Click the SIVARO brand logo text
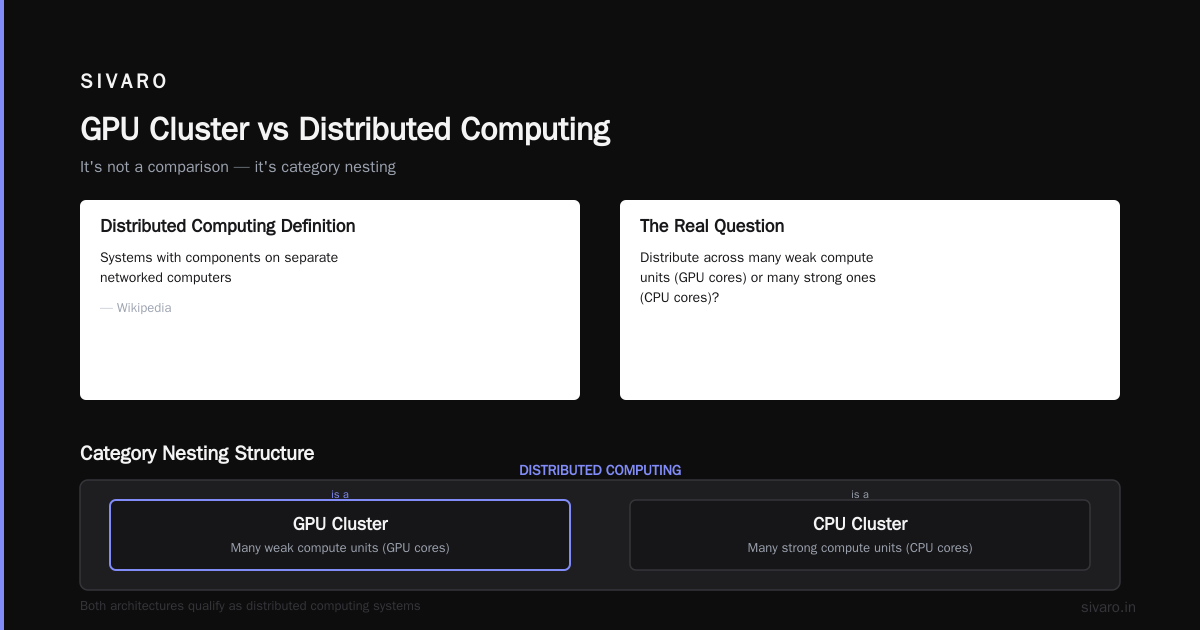 point(124,81)
